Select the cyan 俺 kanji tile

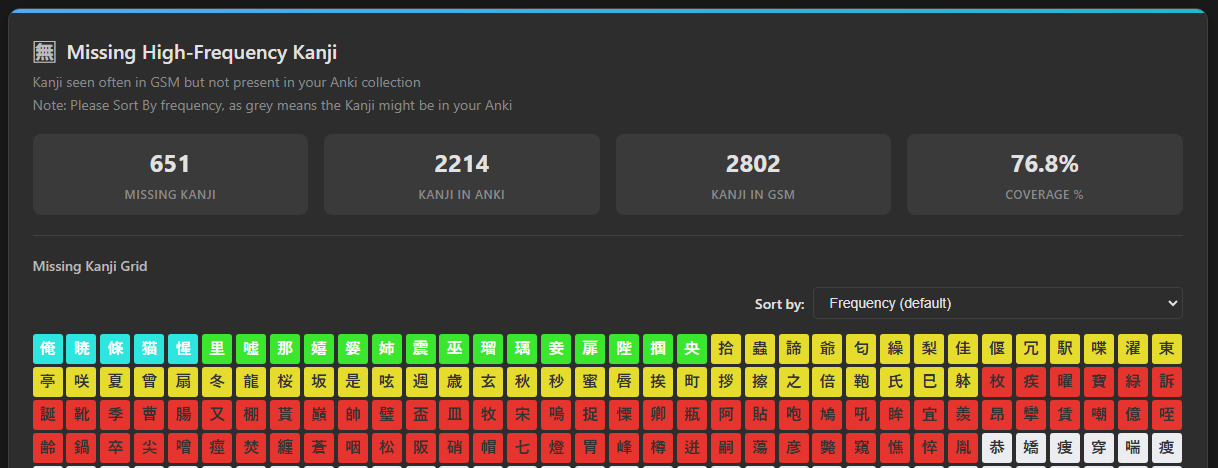point(48,349)
